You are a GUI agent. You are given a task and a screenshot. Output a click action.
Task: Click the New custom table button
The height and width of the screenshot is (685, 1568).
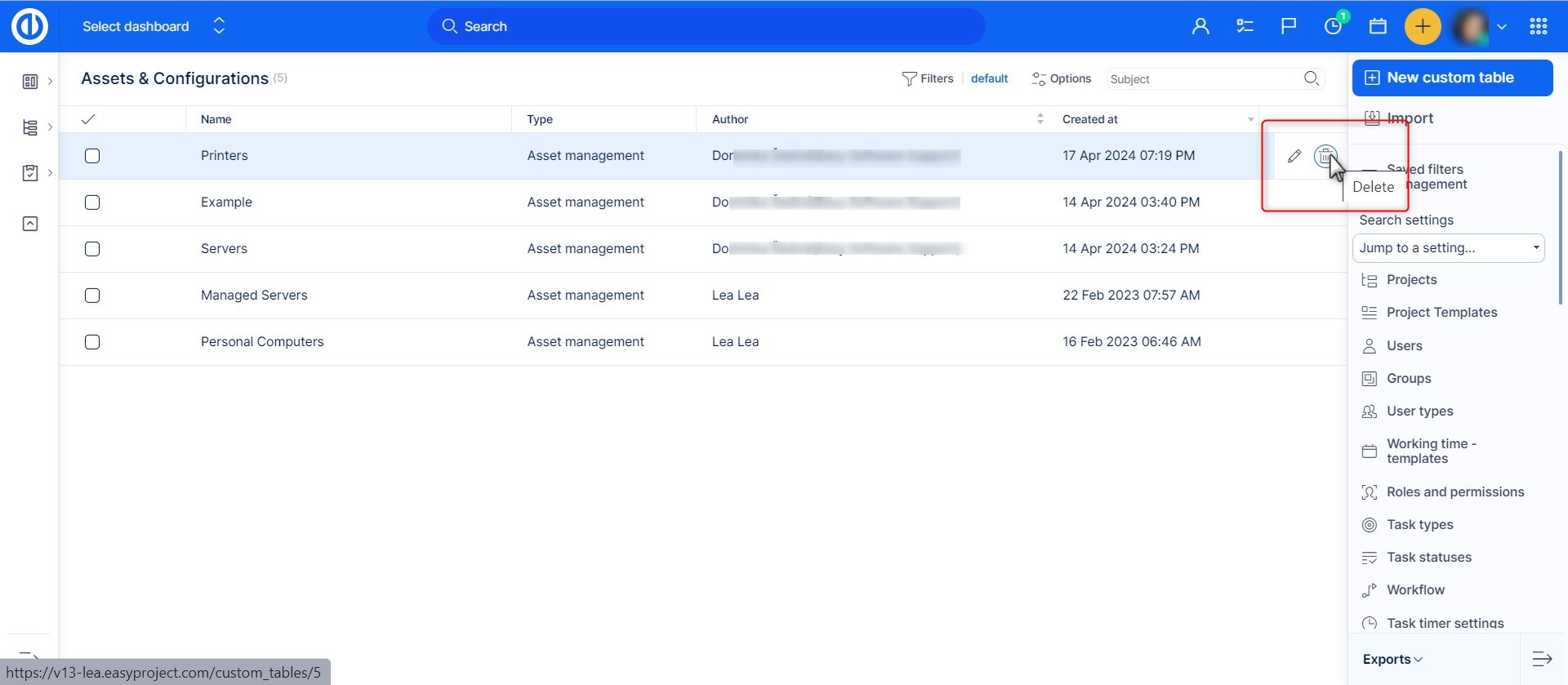click(x=1452, y=78)
